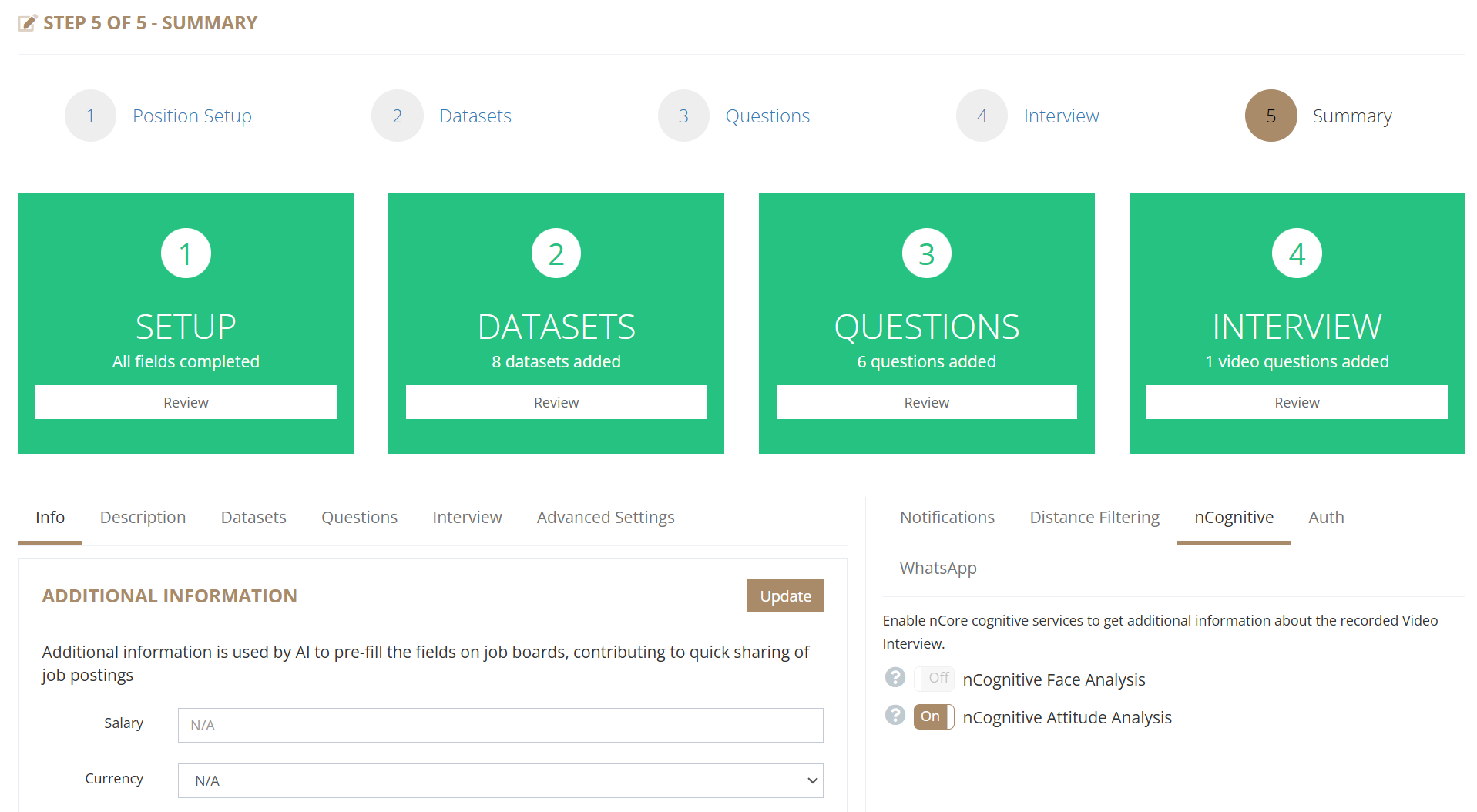Switch to the Distance Filtering tab
Viewport: 1477px width, 812px height.
1094,518
